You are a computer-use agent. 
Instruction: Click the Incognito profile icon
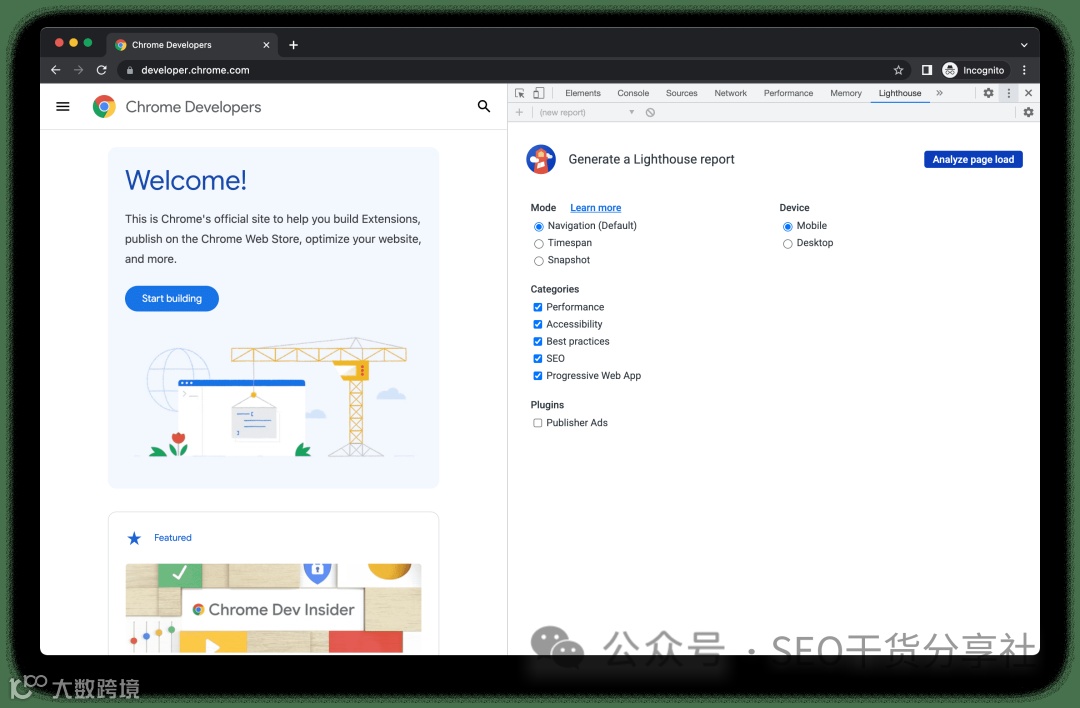(x=950, y=70)
